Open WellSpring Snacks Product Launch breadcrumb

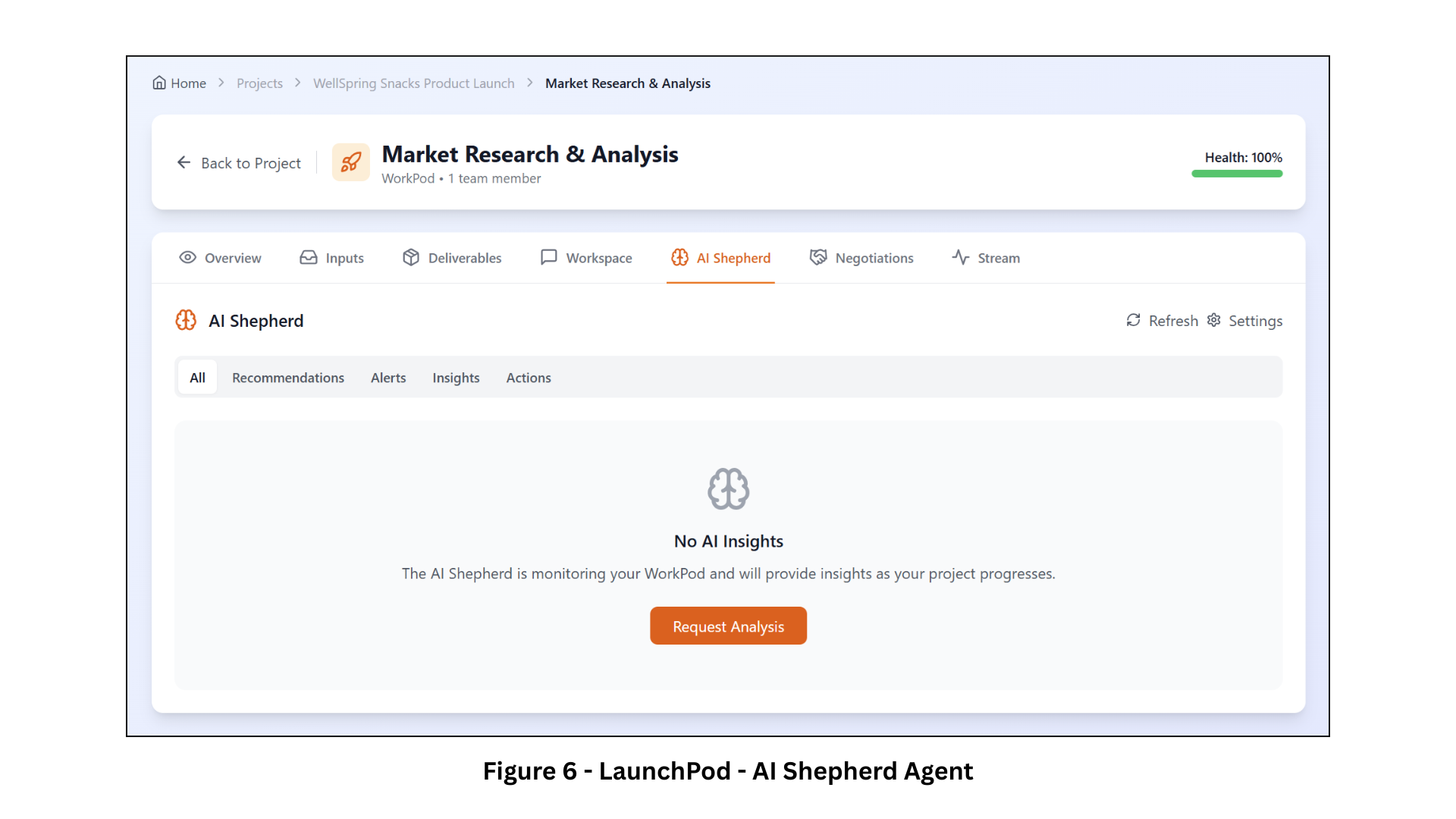coord(413,83)
